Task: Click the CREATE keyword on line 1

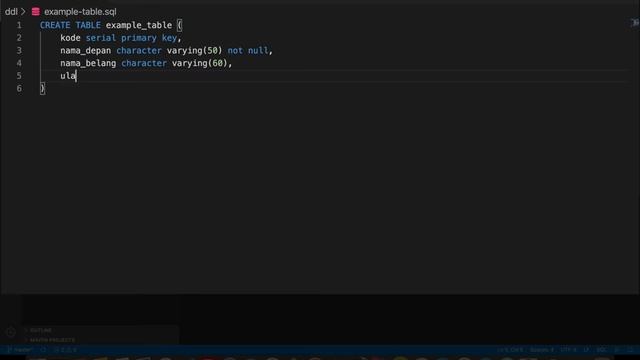Action: (55, 25)
